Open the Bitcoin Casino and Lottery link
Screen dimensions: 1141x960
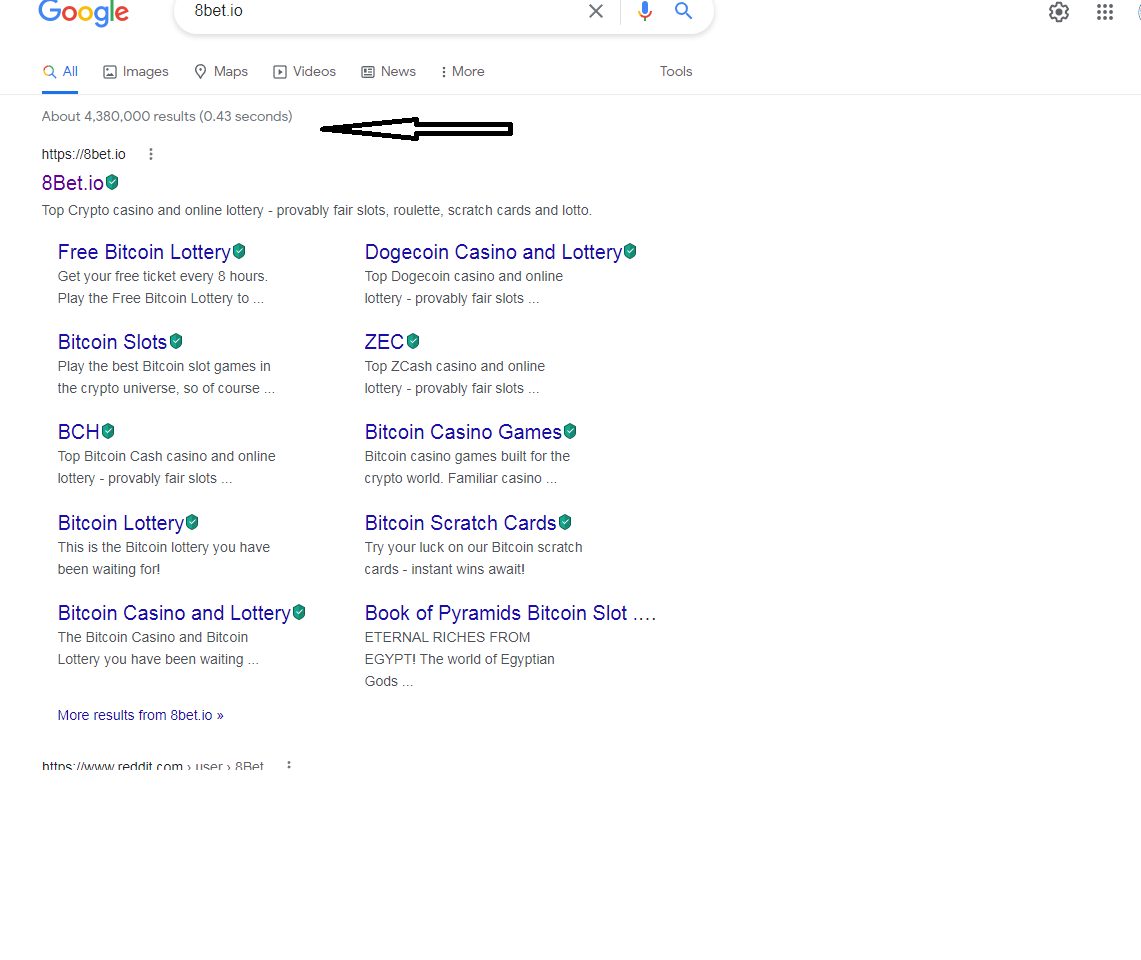[175, 614]
